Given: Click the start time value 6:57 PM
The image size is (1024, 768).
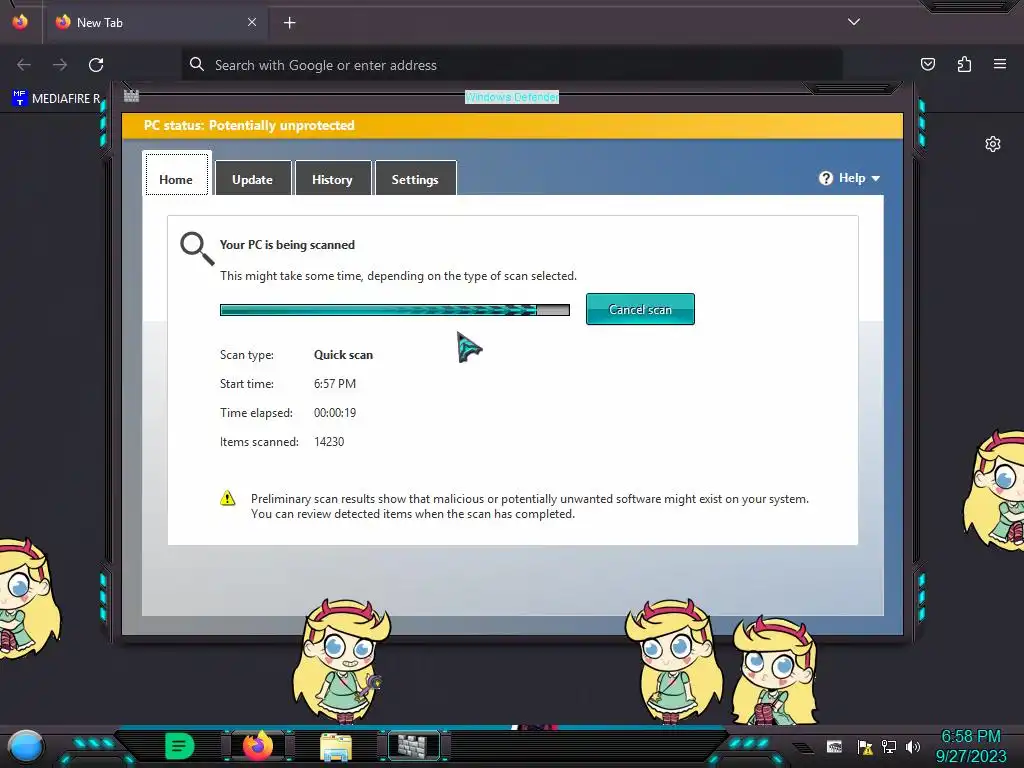Looking at the screenshot, I should (335, 383).
